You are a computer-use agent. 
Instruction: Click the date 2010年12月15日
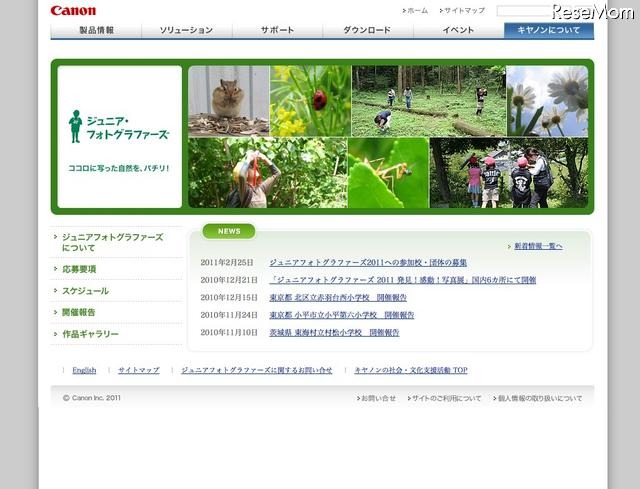[x=229, y=298]
